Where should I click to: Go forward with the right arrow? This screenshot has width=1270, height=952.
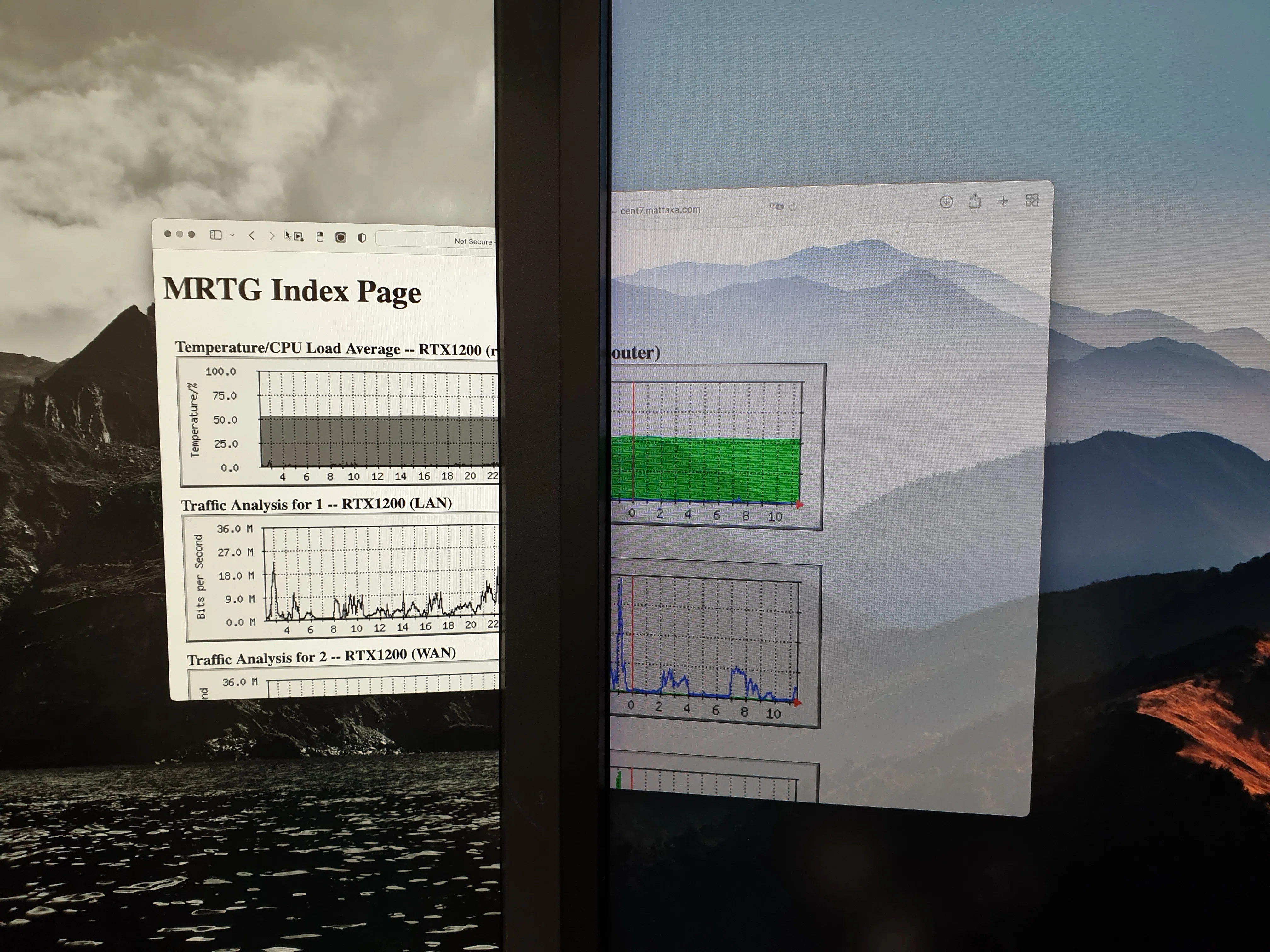click(x=272, y=236)
